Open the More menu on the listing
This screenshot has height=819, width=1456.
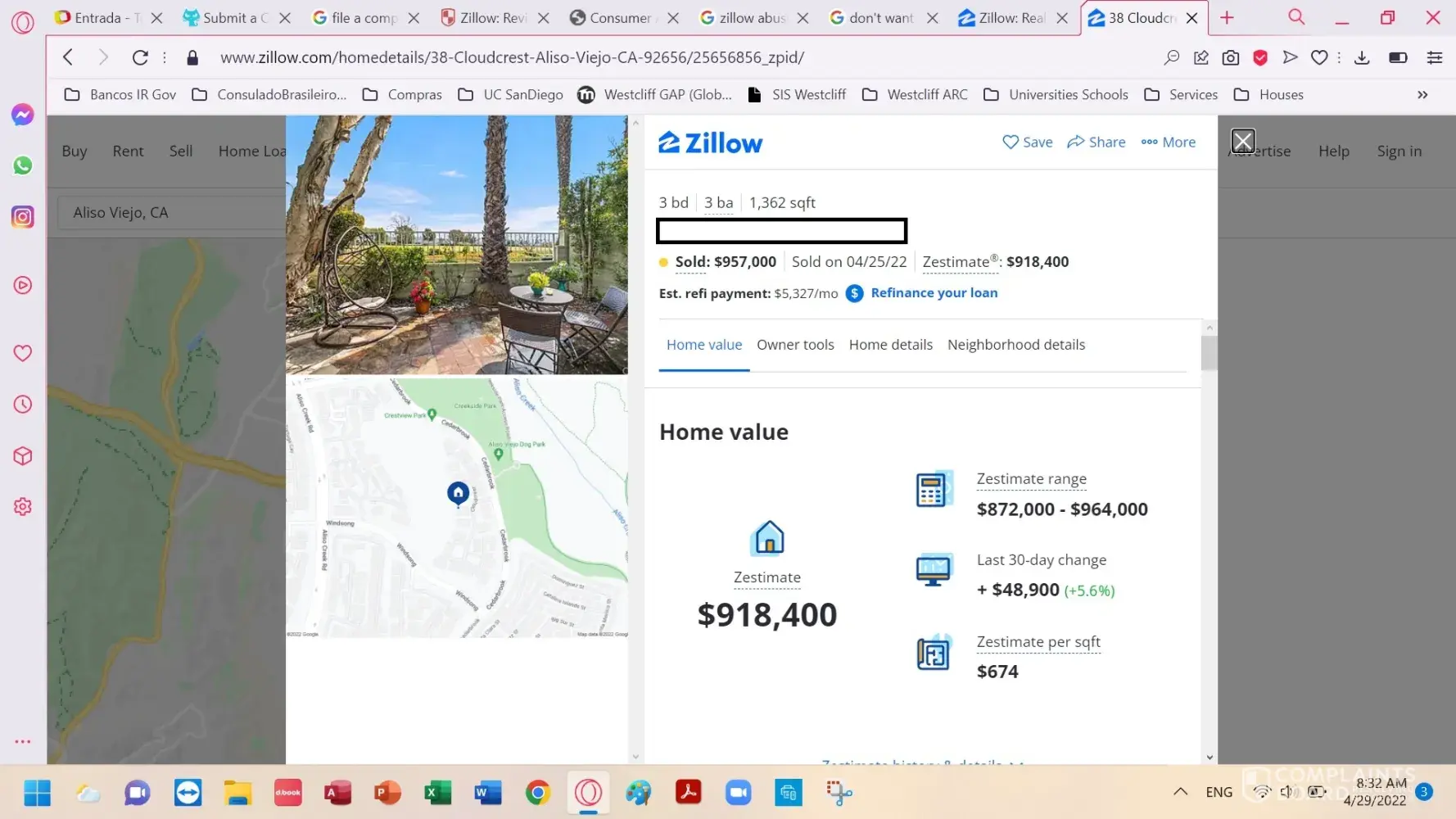pos(1169,142)
